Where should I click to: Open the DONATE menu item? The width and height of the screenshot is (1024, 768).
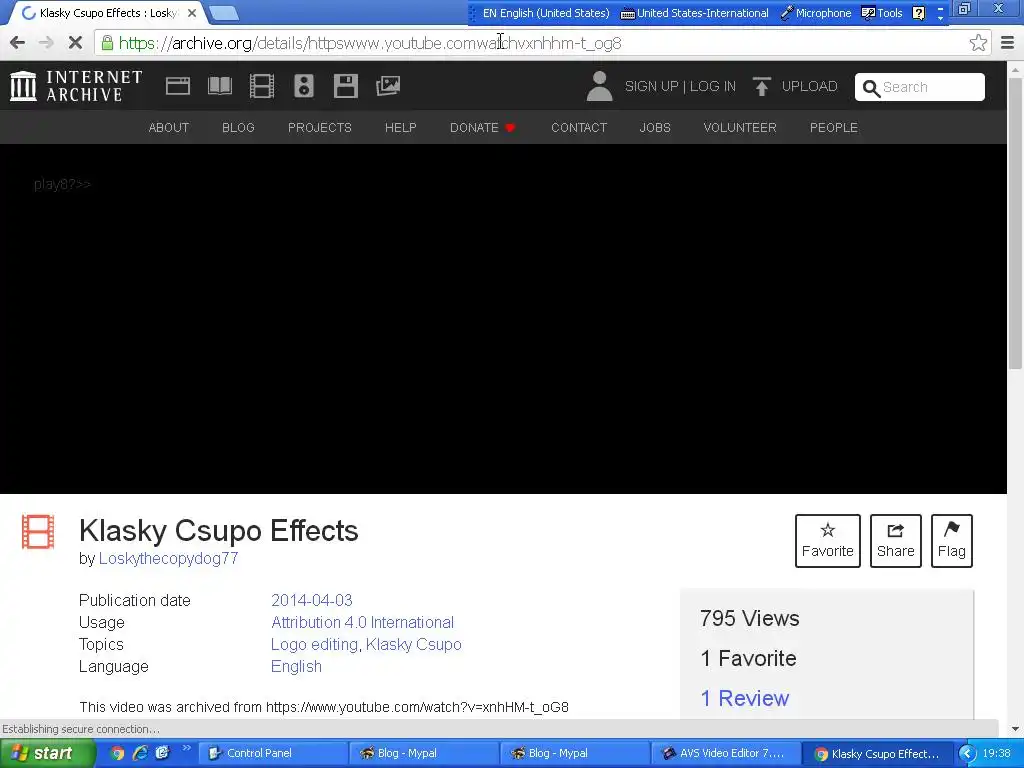click(483, 127)
